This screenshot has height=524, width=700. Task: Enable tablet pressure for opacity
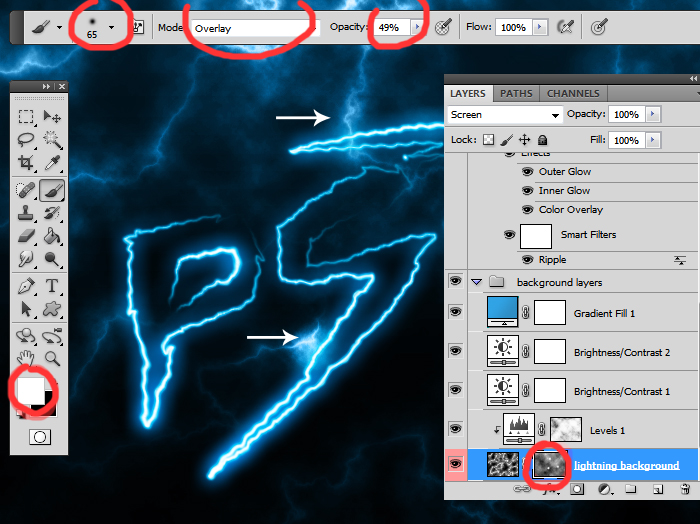click(x=443, y=27)
